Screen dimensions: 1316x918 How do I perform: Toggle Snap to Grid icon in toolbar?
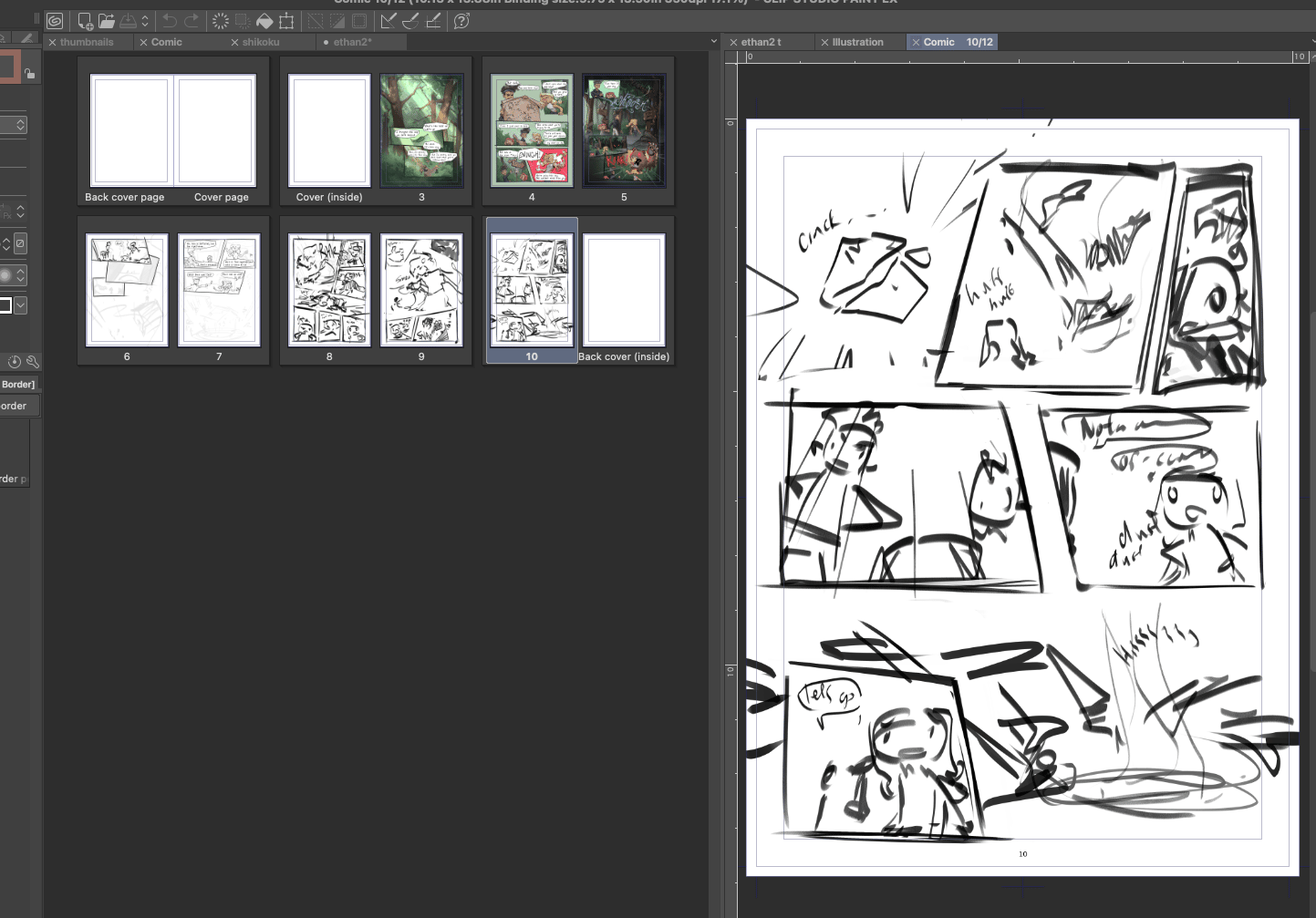(432, 21)
